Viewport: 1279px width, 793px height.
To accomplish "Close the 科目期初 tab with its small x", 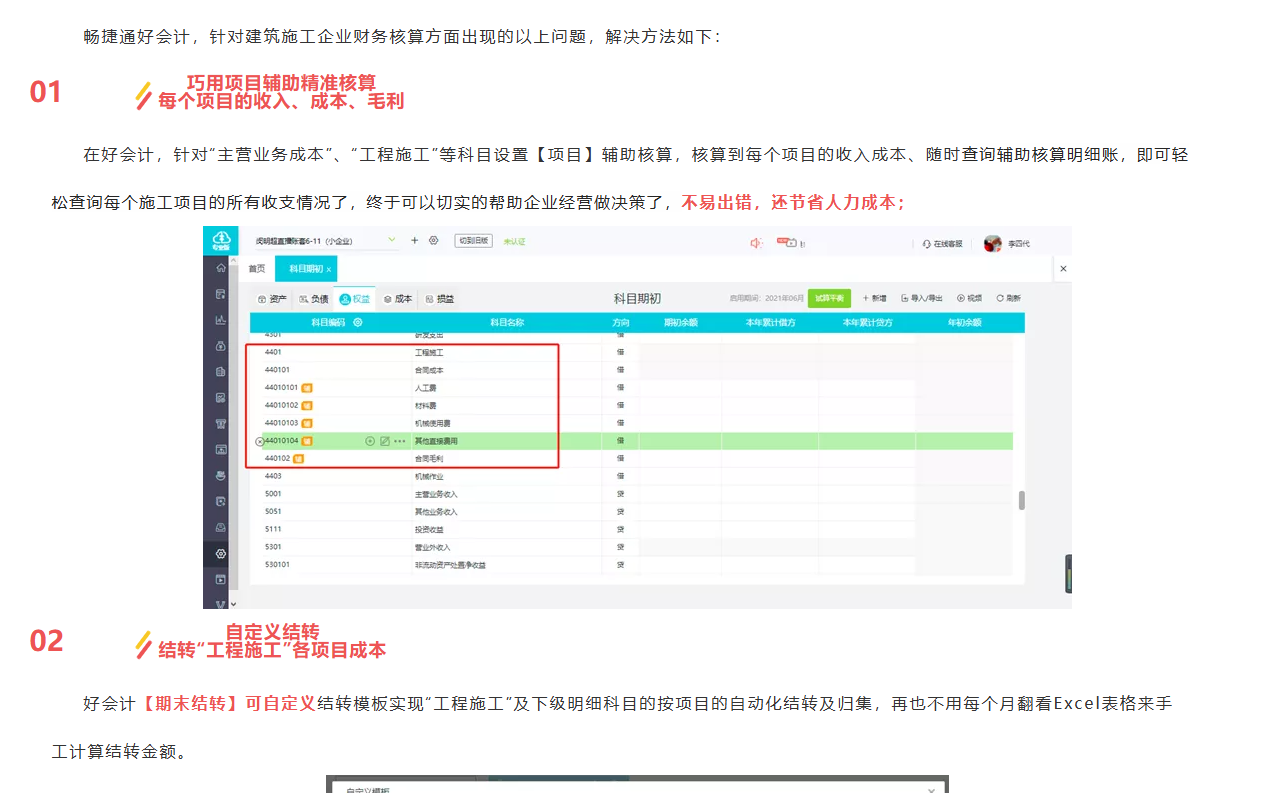I will 329,269.
